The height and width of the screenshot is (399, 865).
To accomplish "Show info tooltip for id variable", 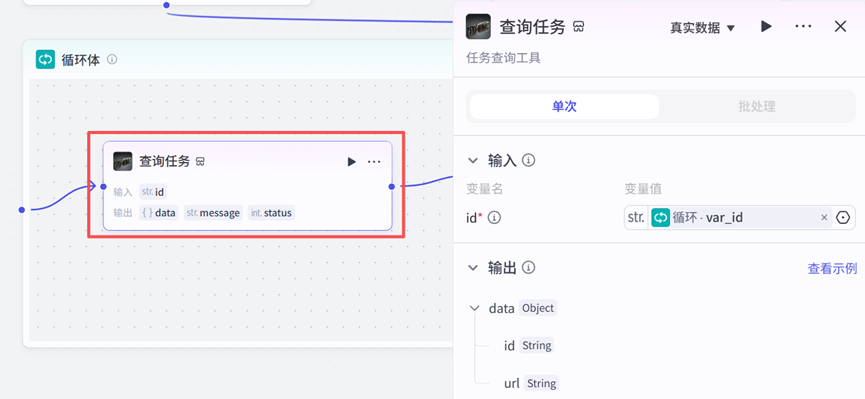I will (x=495, y=218).
